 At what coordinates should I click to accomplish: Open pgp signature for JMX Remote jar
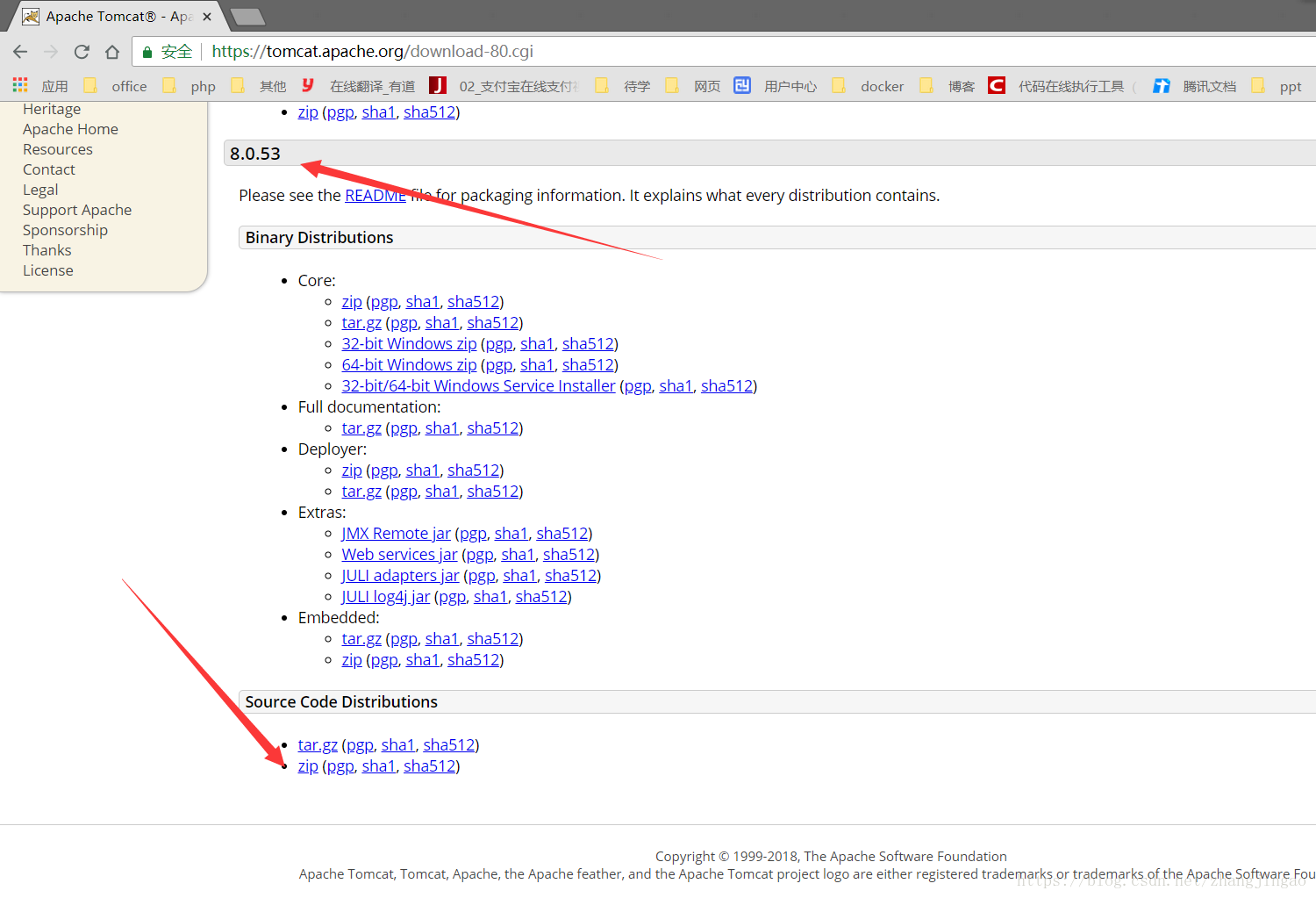click(473, 534)
